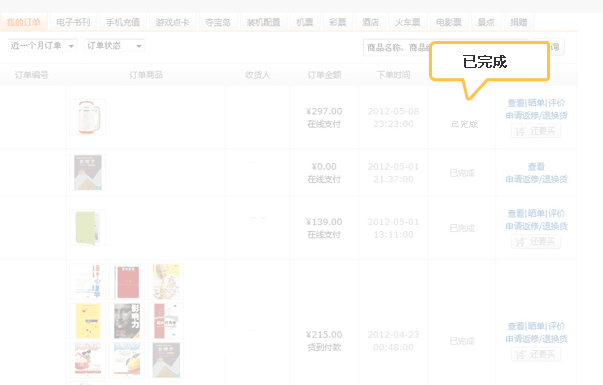The image size is (603, 385).
Task: Click 申请返修/退换货 in the ¥215.00 order
Action: [x=536, y=338]
